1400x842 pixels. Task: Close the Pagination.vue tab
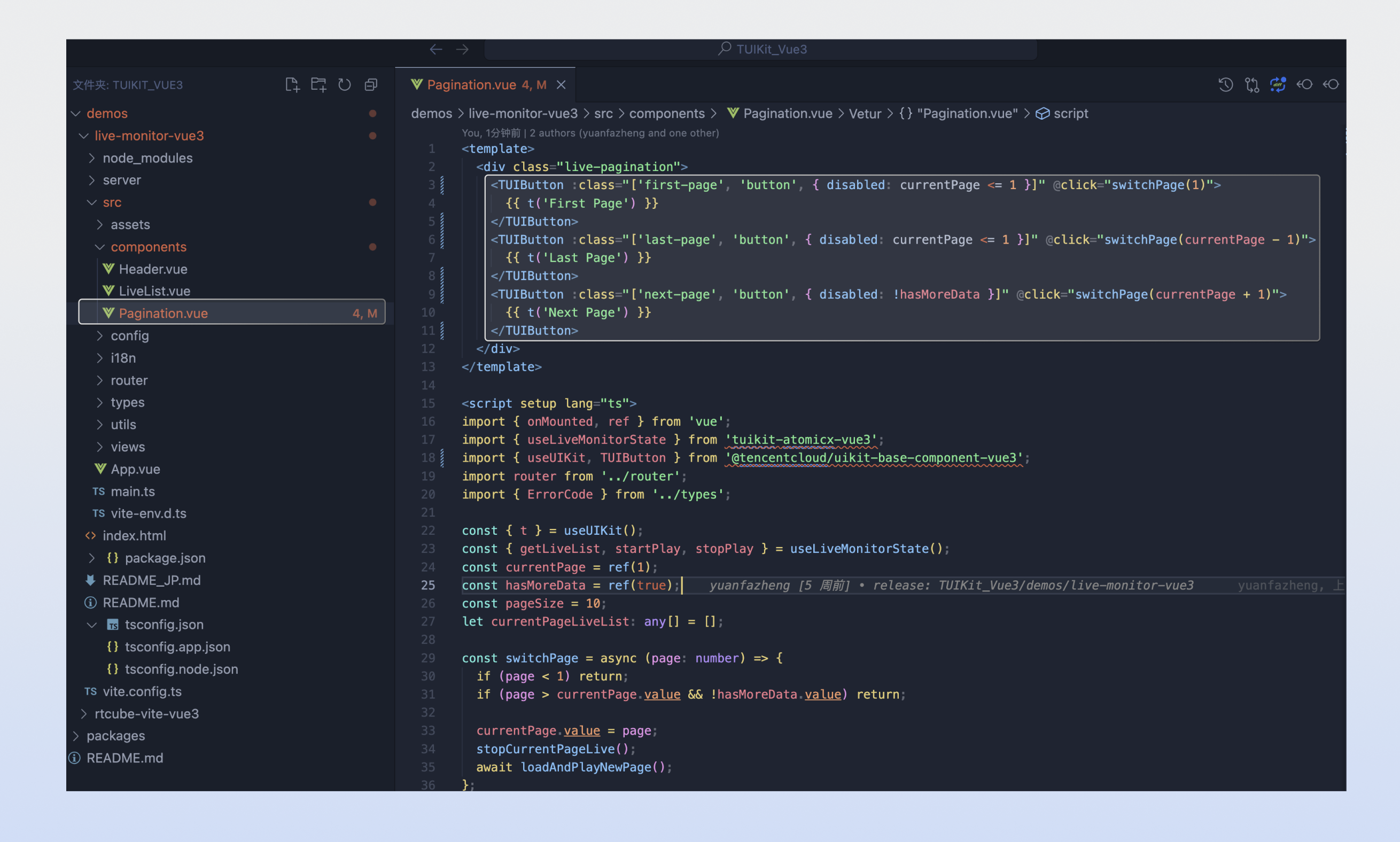point(561,85)
